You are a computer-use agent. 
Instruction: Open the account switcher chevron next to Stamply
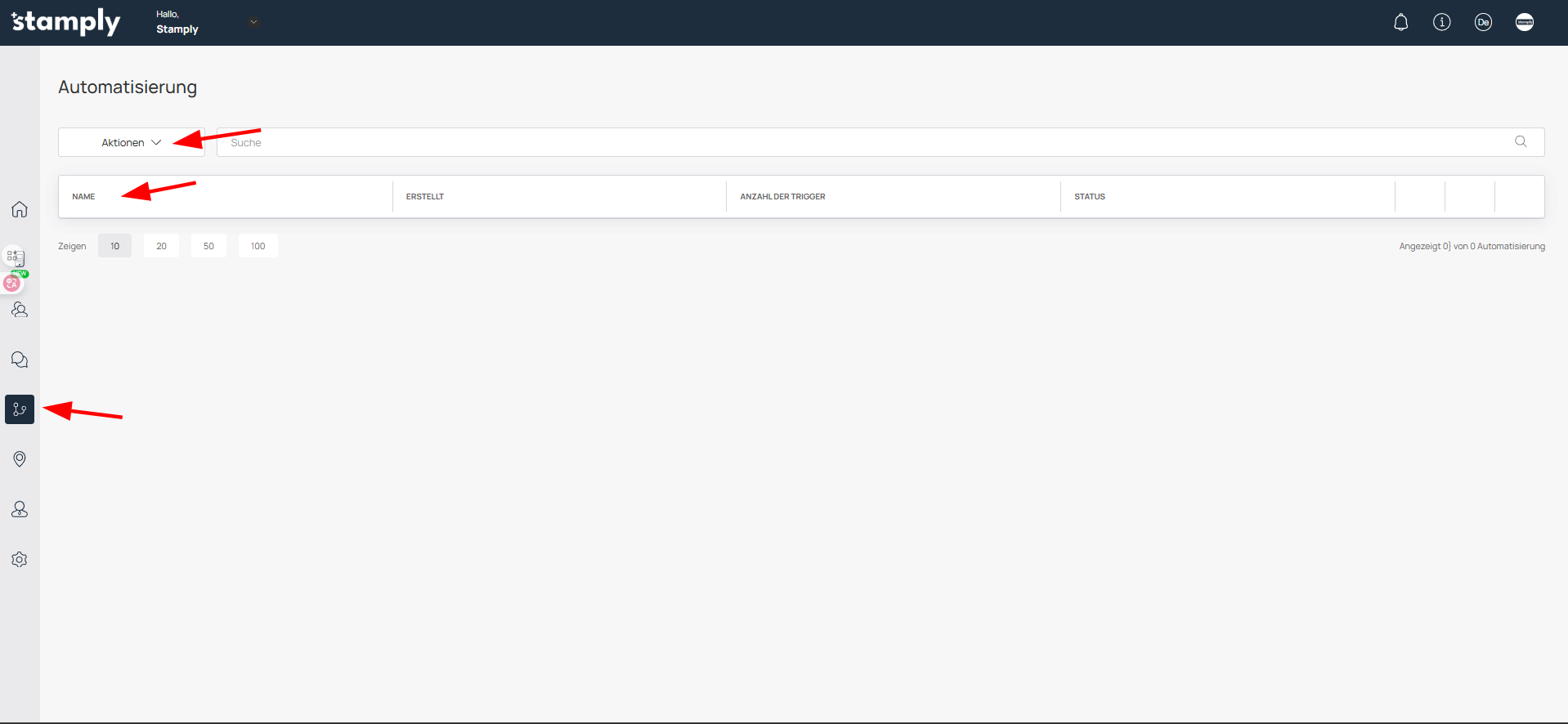pos(253,22)
